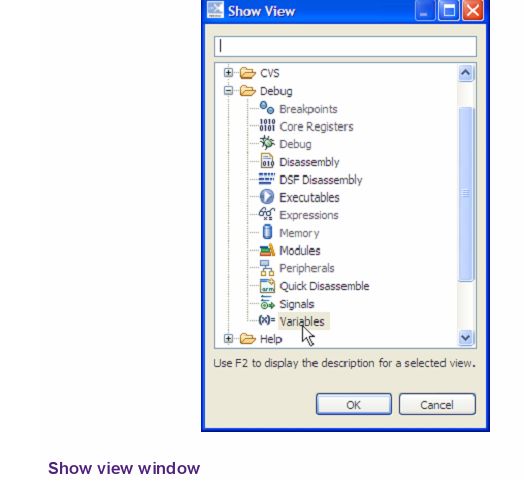Choose the Core Registers binary icon
Screen dimensions: 524x488
tap(267, 125)
